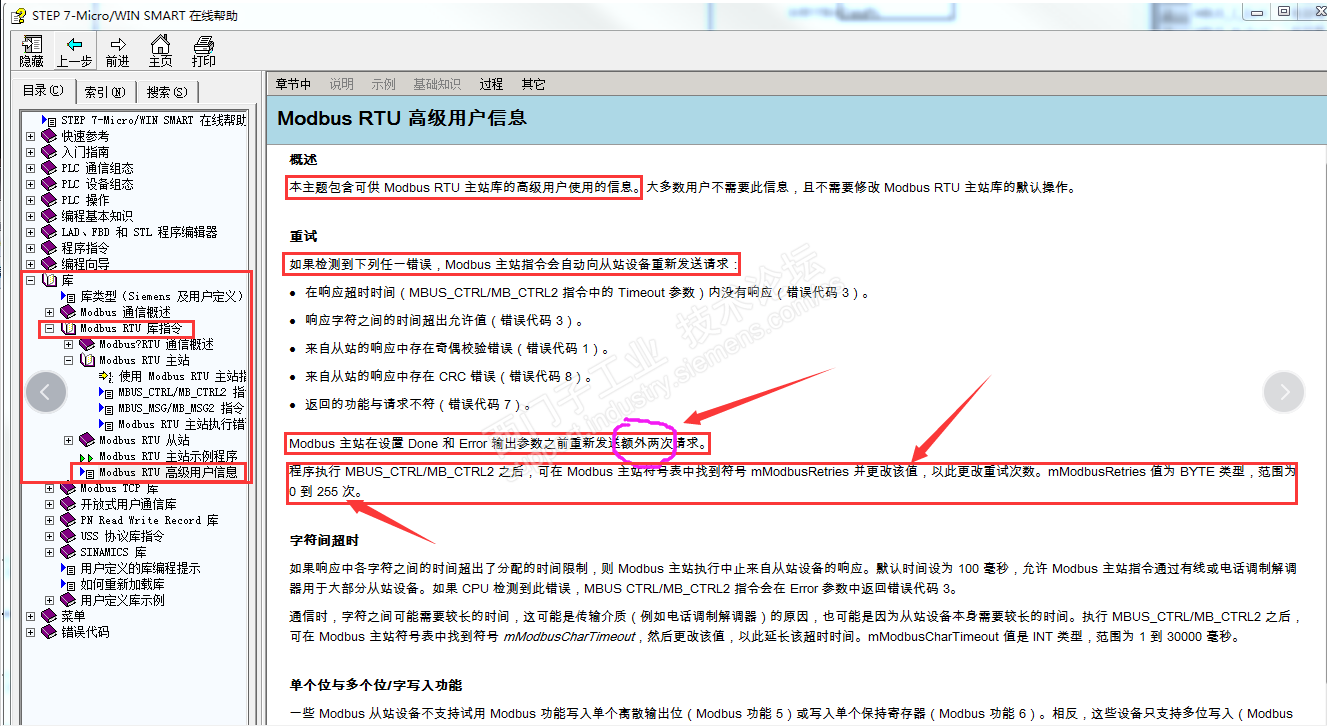This screenshot has width=1327, height=726.
Task: Click the 打印 printer icon
Action: [204, 51]
